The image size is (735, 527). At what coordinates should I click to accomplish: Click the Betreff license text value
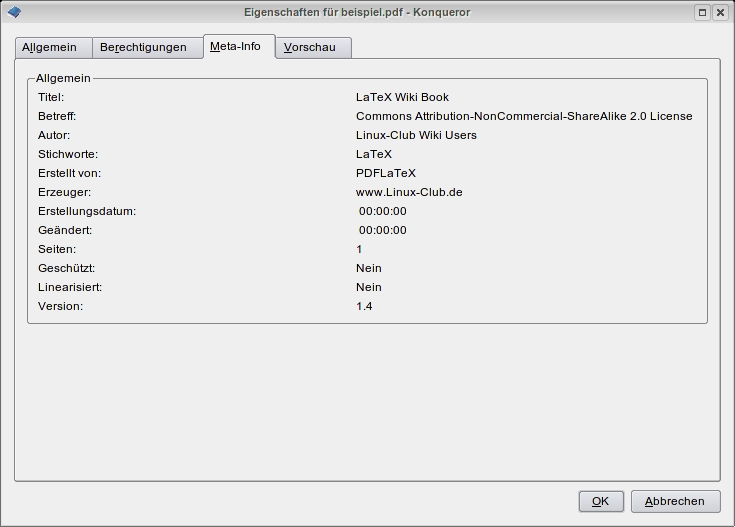524,116
